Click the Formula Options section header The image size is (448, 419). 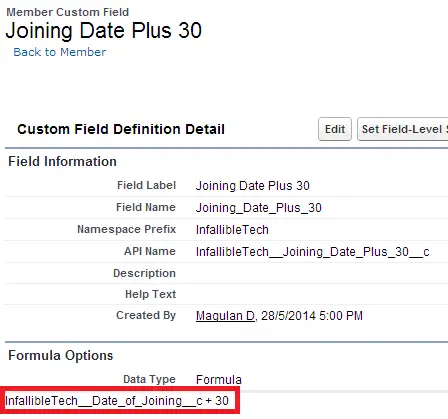click(61, 355)
